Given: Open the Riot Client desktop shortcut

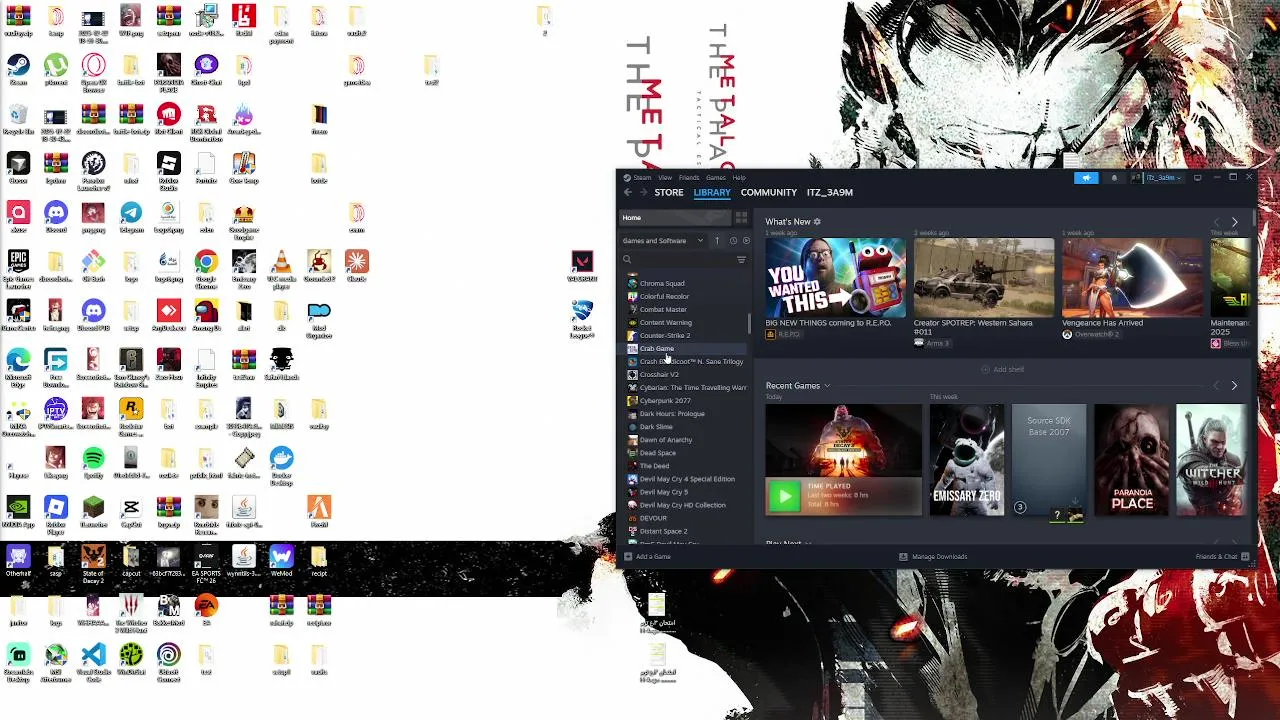Looking at the screenshot, I should (x=168, y=118).
